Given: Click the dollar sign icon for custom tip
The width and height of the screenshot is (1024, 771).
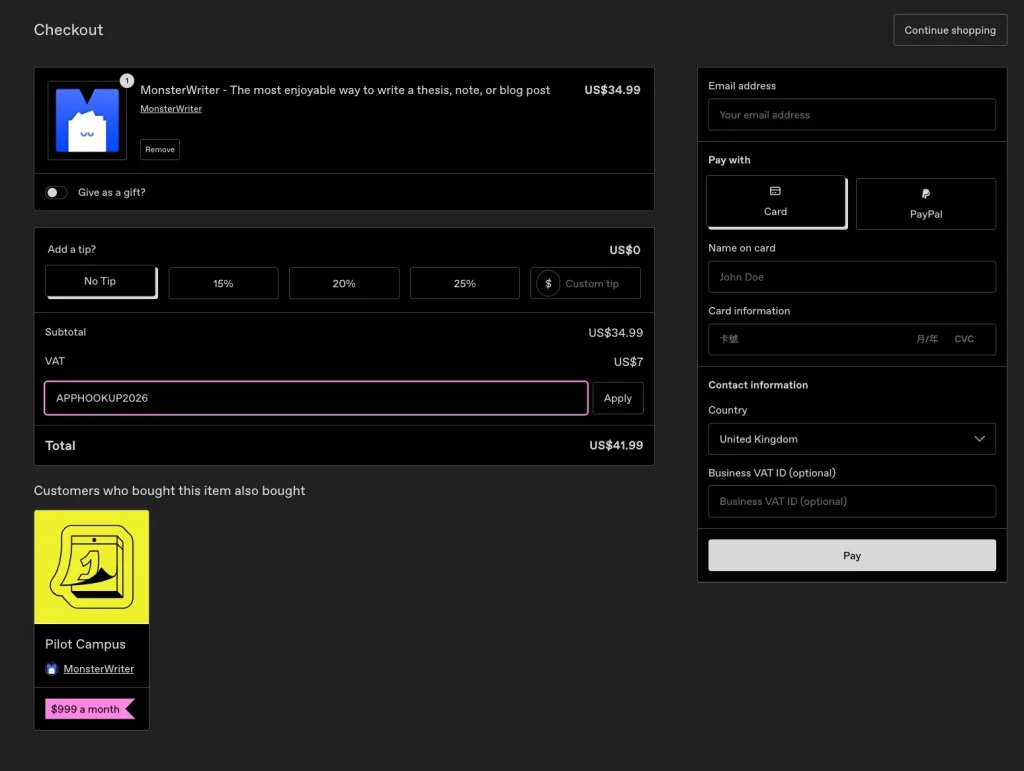Looking at the screenshot, I should coord(548,283).
